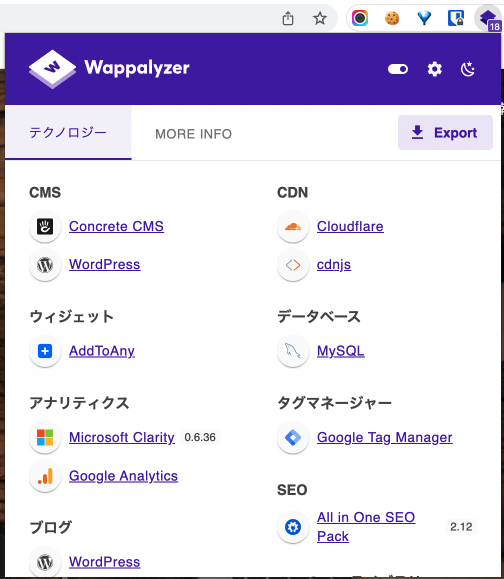Click the AddToAny plus icon
This screenshot has width=504, height=579.
point(45,351)
